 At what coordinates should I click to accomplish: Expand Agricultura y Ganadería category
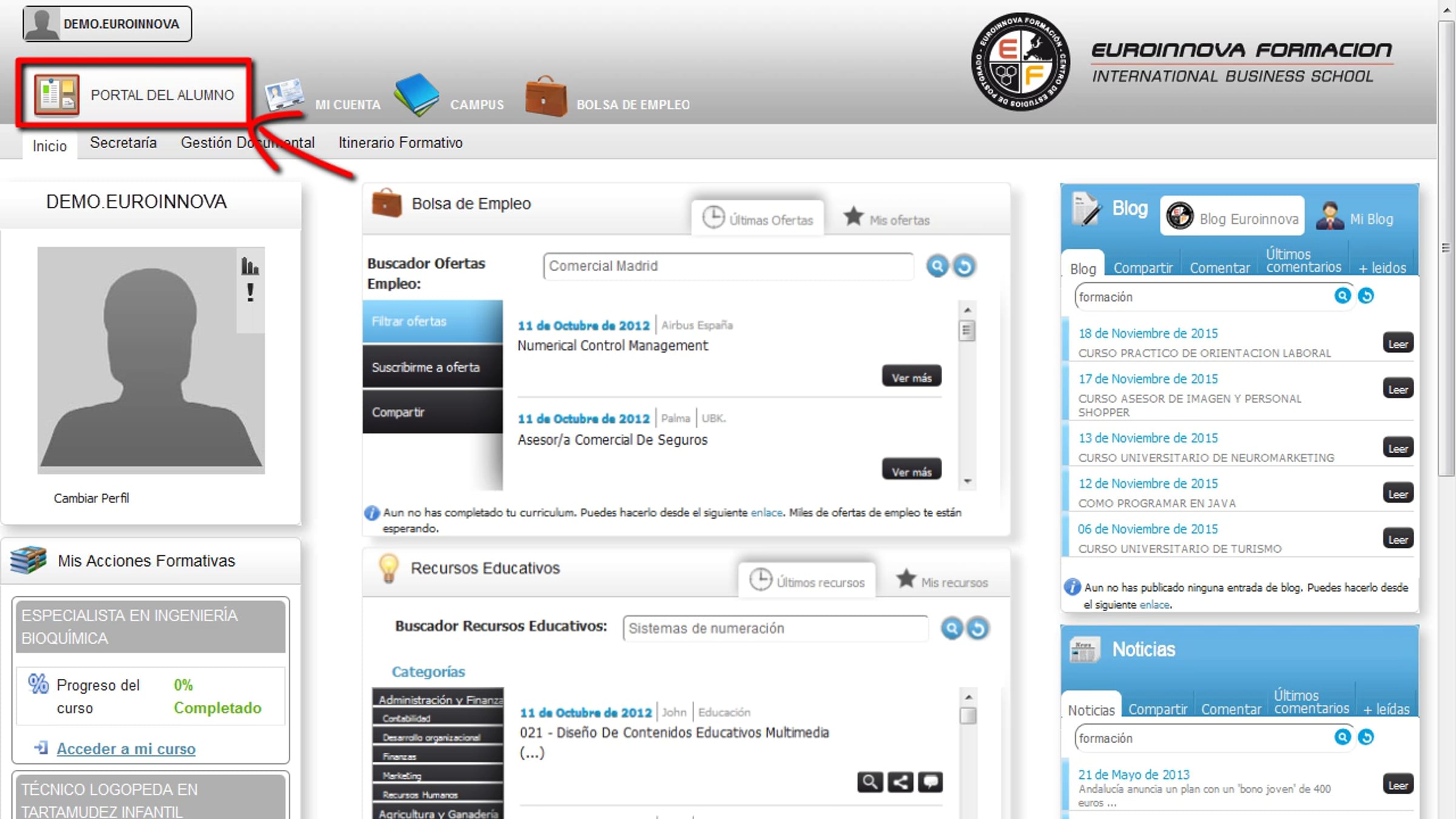(x=438, y=813)
